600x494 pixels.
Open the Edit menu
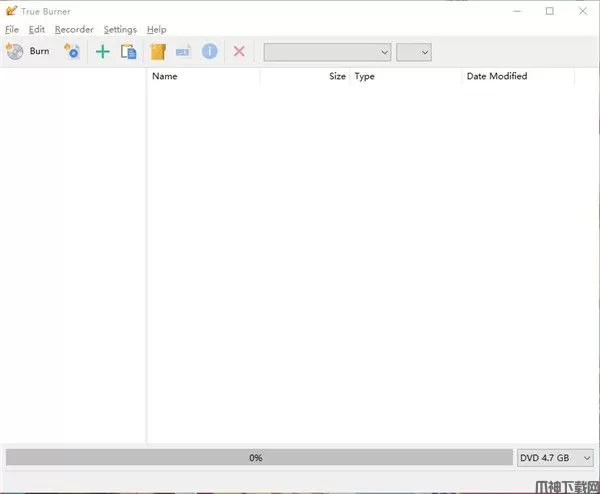tap(36, 30)
